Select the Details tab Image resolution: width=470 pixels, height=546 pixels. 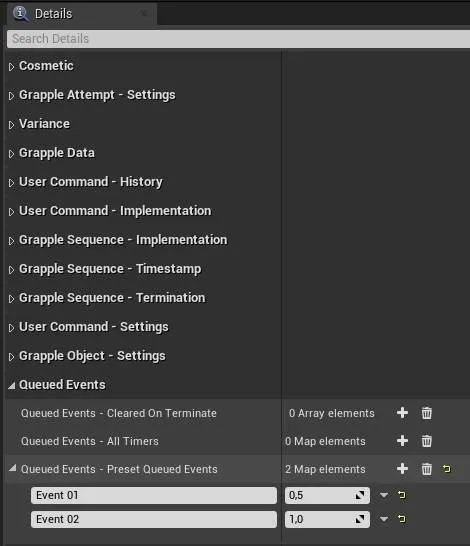53,14
